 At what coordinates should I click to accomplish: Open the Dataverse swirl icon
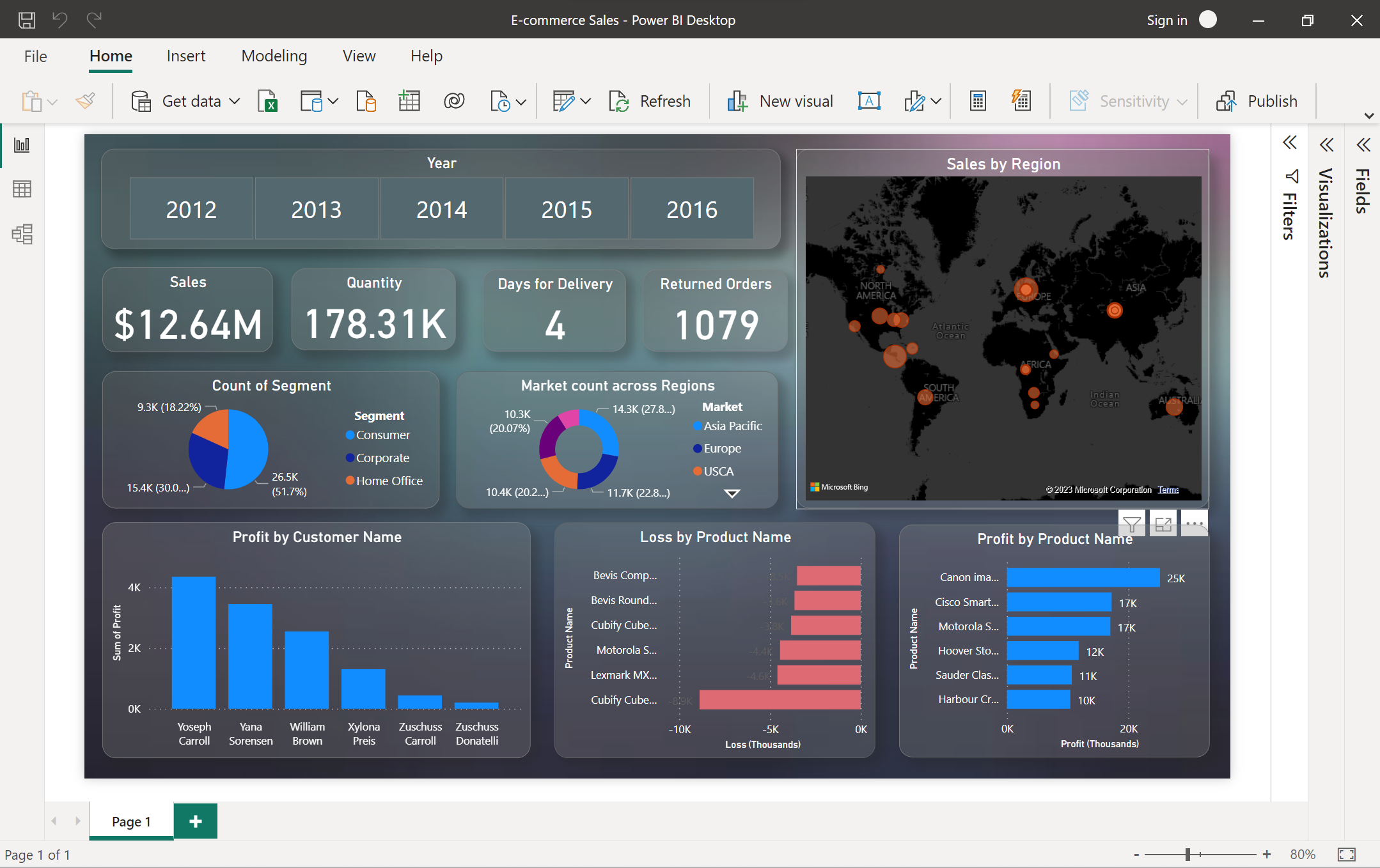coord(454,101)
